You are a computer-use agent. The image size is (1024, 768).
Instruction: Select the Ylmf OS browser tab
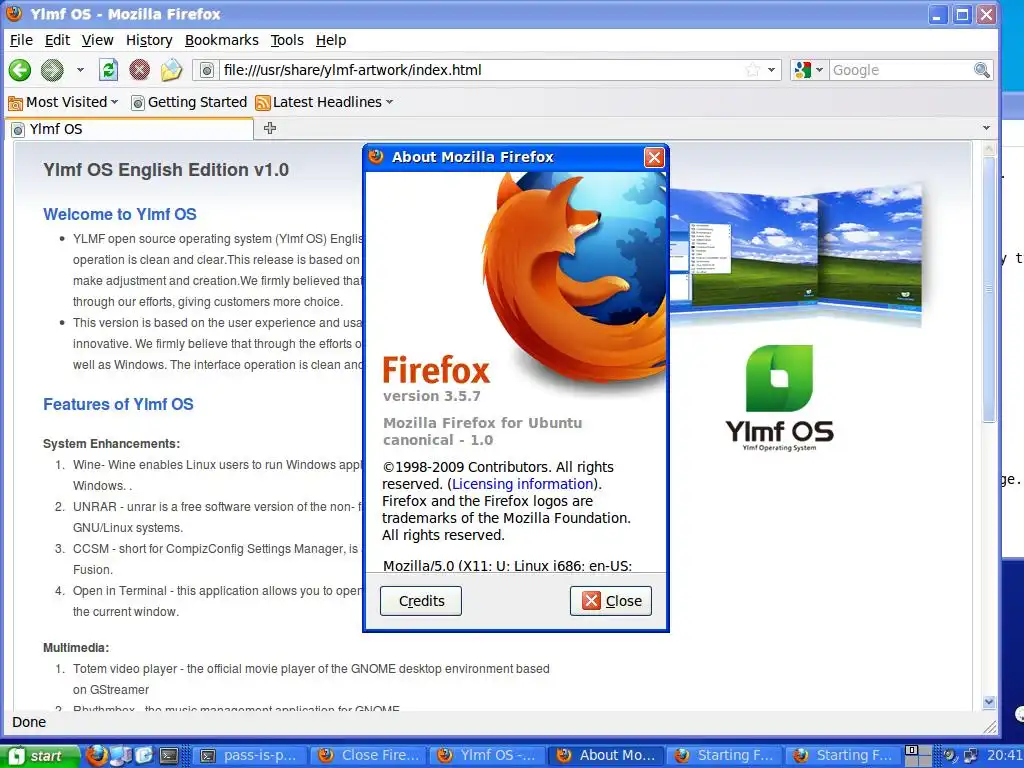tap(129, 129)
